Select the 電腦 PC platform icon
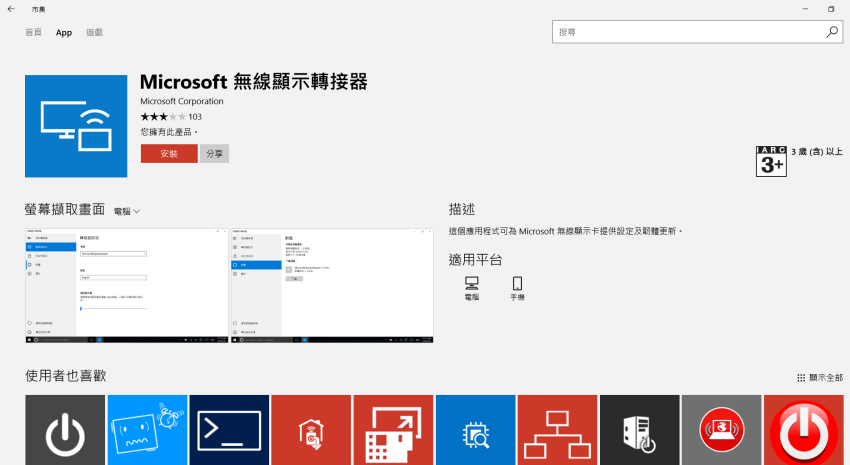 point(472,288)
